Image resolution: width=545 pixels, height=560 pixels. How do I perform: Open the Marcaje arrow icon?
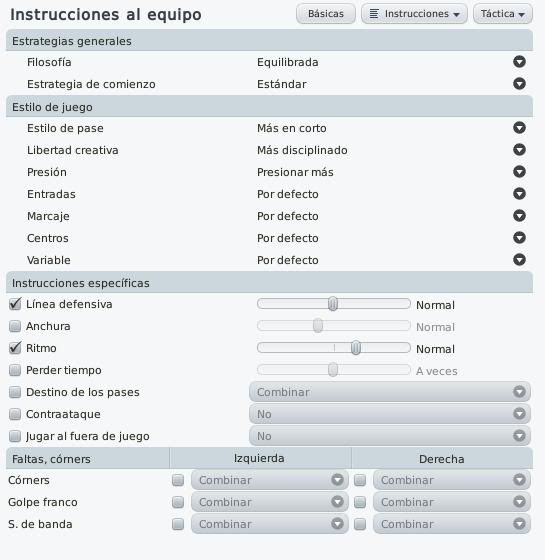(x=519, y=216)
